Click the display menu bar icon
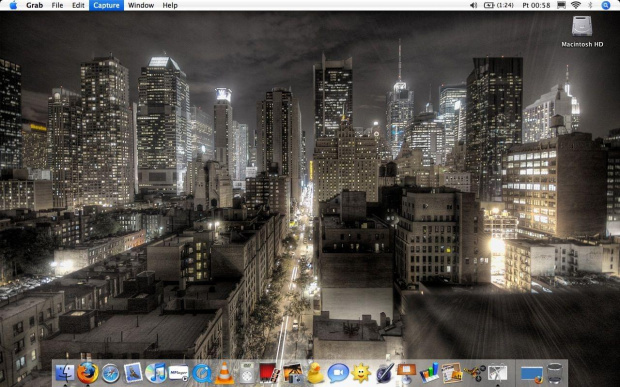 coord(561,5)
